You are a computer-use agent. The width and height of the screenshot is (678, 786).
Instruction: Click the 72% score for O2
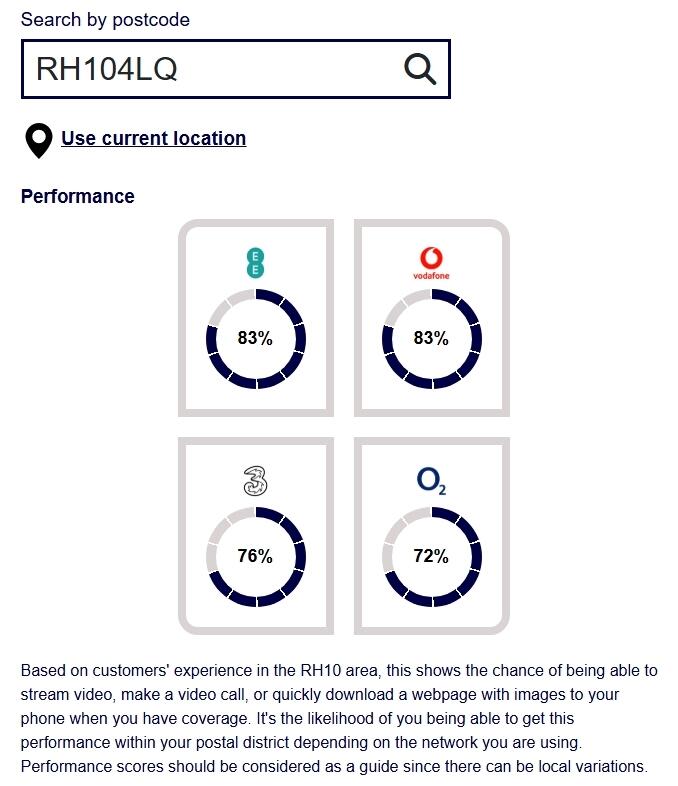(431, 556)
